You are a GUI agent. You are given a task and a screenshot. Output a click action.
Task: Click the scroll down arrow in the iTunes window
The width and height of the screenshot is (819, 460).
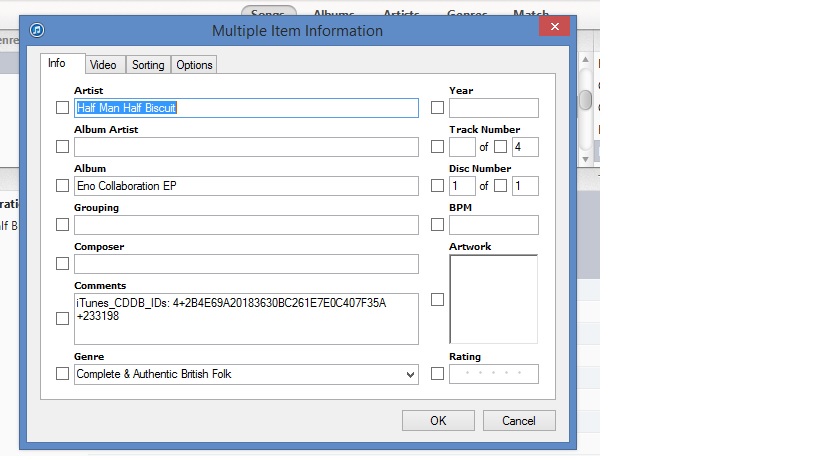(x=586, y=159)
